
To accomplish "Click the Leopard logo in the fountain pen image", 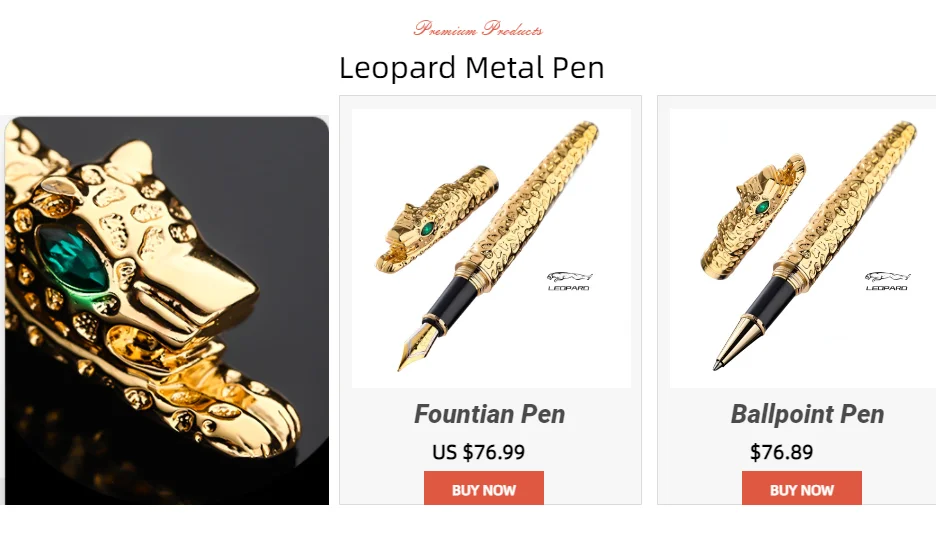I will pos(569,281).
